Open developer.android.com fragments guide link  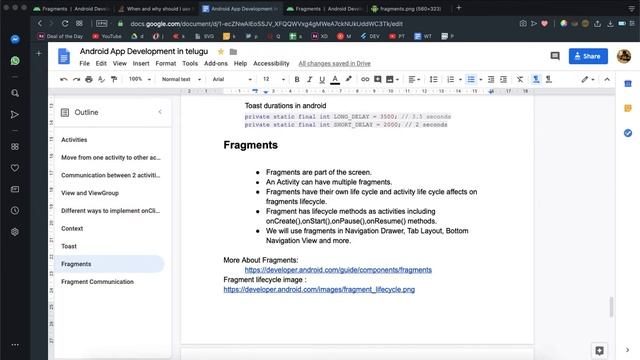[338, 270]
